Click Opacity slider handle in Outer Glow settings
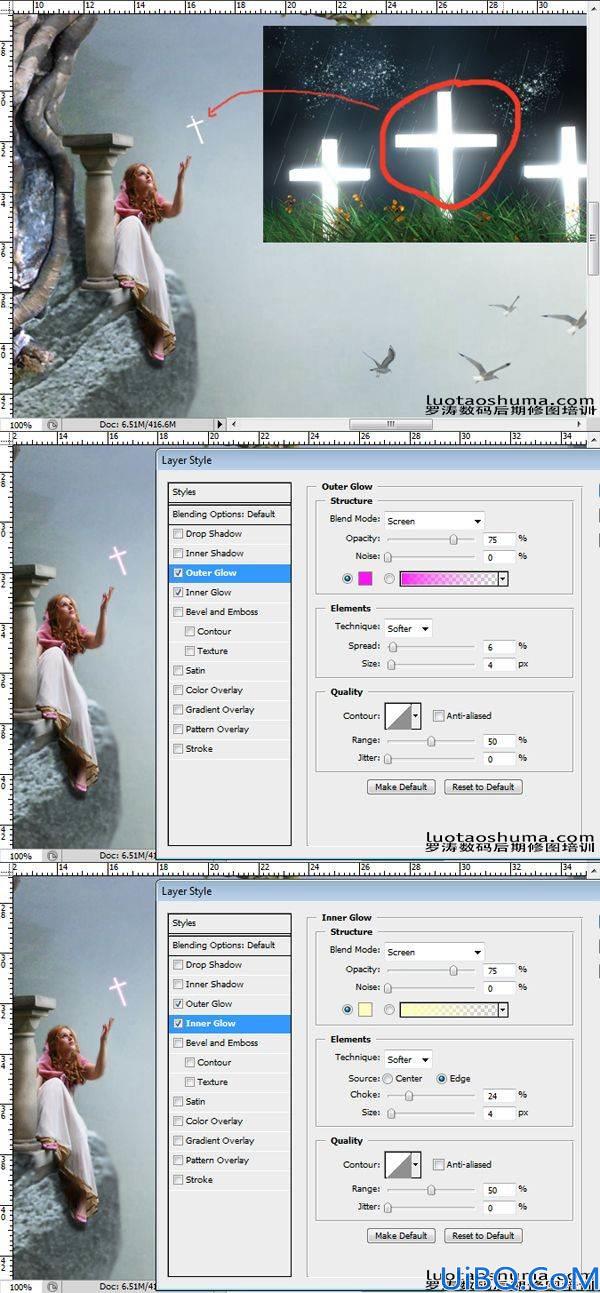The image size is (600, 1293). click(x=453, y=539)
